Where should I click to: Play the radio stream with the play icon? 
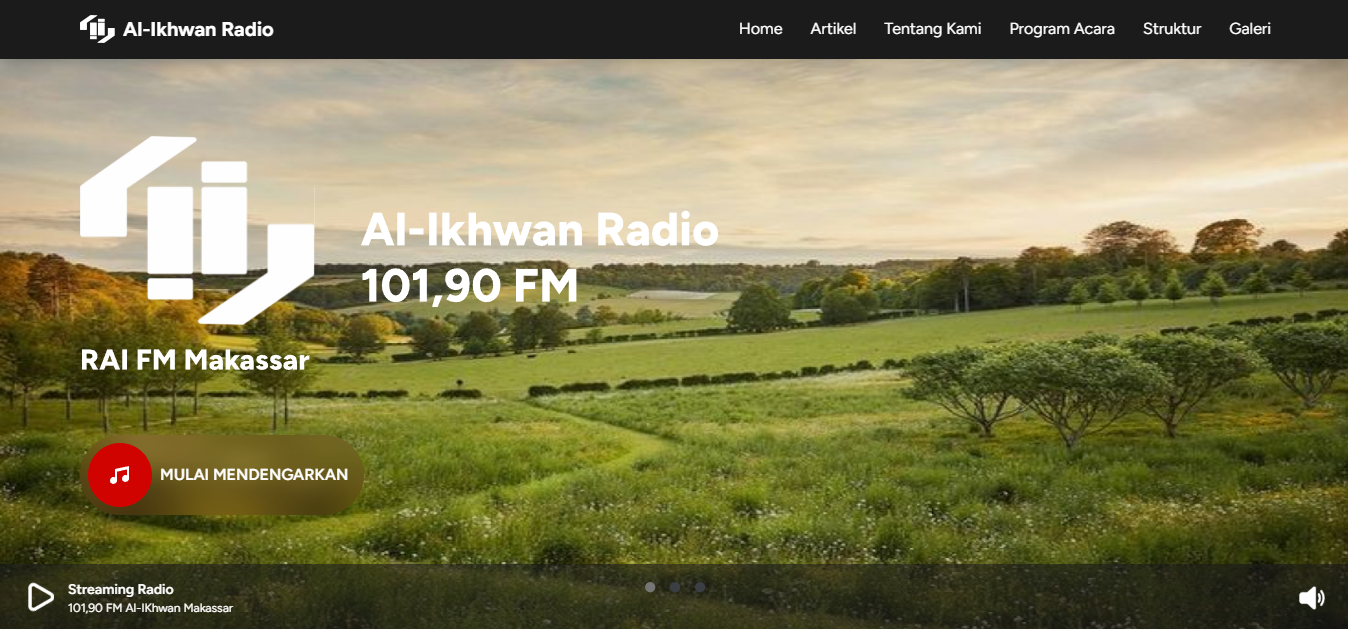(x=40, y=597)
